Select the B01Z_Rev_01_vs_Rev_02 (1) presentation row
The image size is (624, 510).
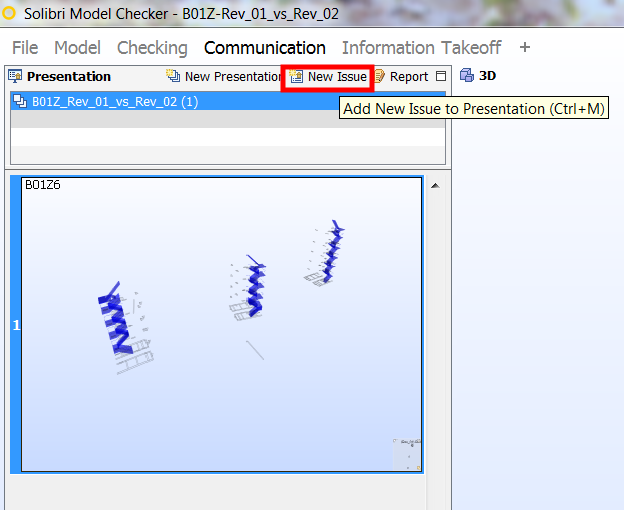click(x=228, y=101)
